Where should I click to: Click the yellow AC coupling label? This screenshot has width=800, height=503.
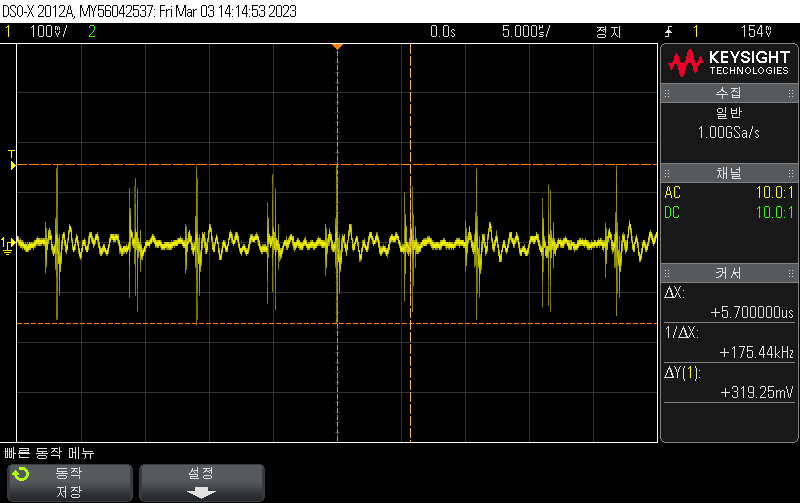[x=672, y=193]
